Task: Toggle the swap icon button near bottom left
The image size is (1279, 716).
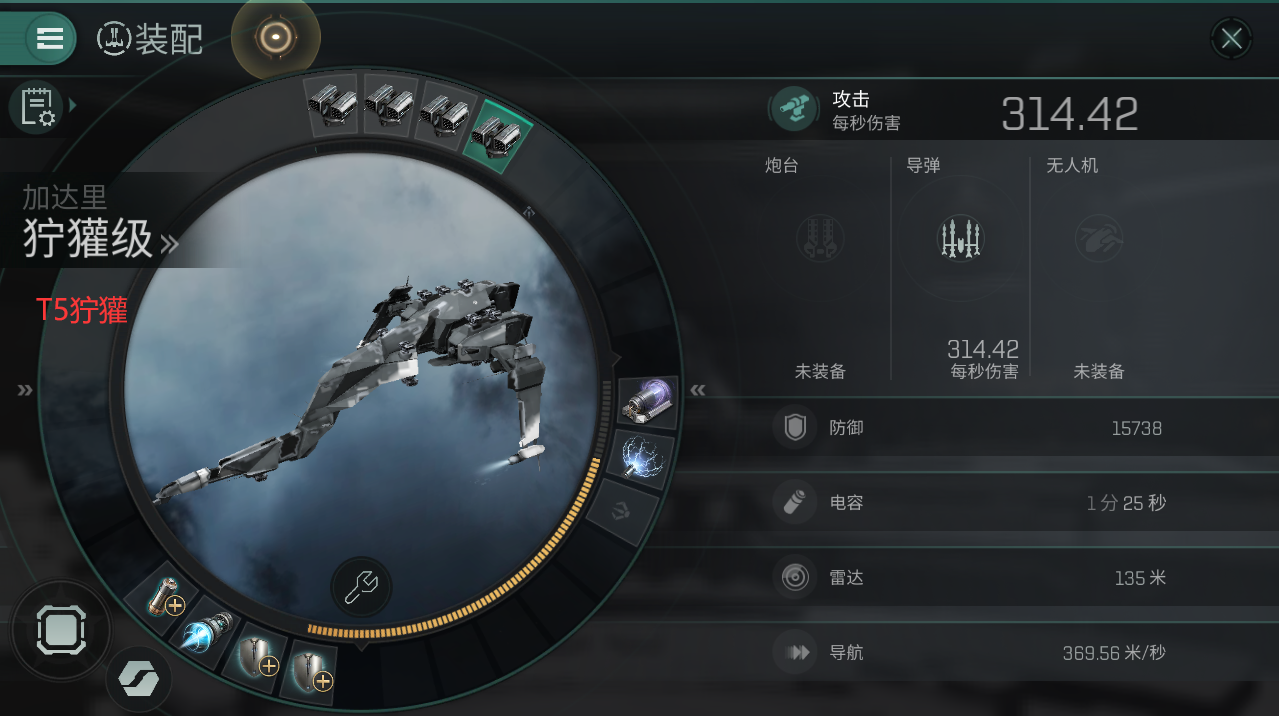Action: tap(139, 679)
